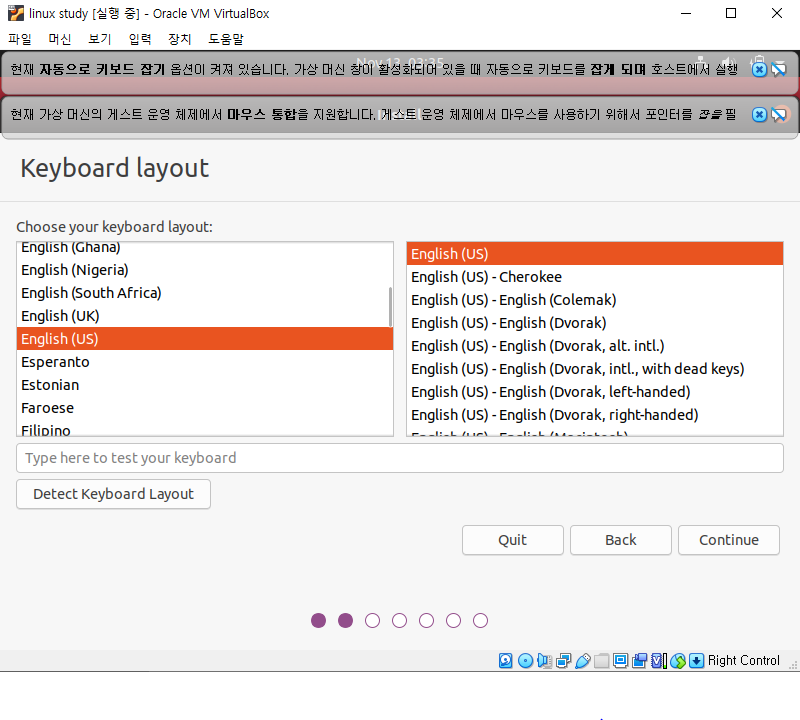Select English (US) - Cherokee variant

(595, 277)
